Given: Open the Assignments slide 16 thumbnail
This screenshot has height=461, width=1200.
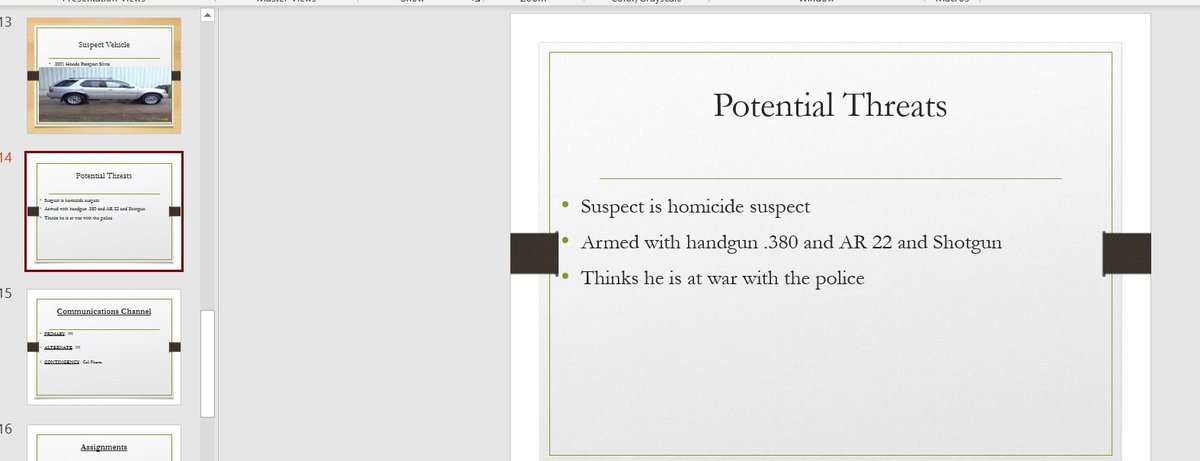Looking at the screenshot, I should point(104,443).
